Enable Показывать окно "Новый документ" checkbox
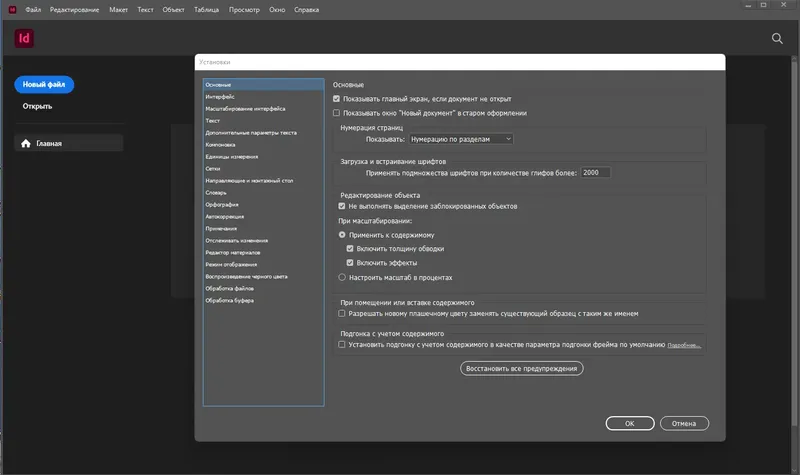This screenshot has height=475, width=800. tap(336, 113)
